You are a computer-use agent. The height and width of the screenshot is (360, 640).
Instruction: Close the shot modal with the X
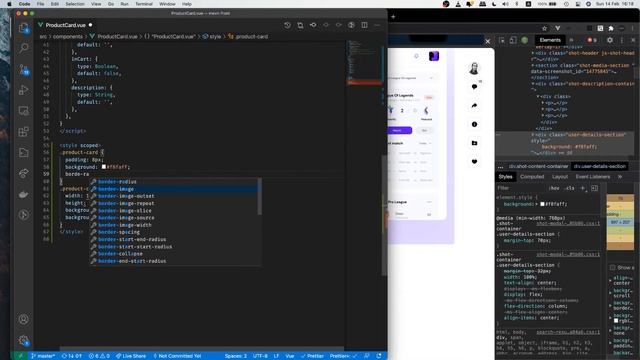487,41
